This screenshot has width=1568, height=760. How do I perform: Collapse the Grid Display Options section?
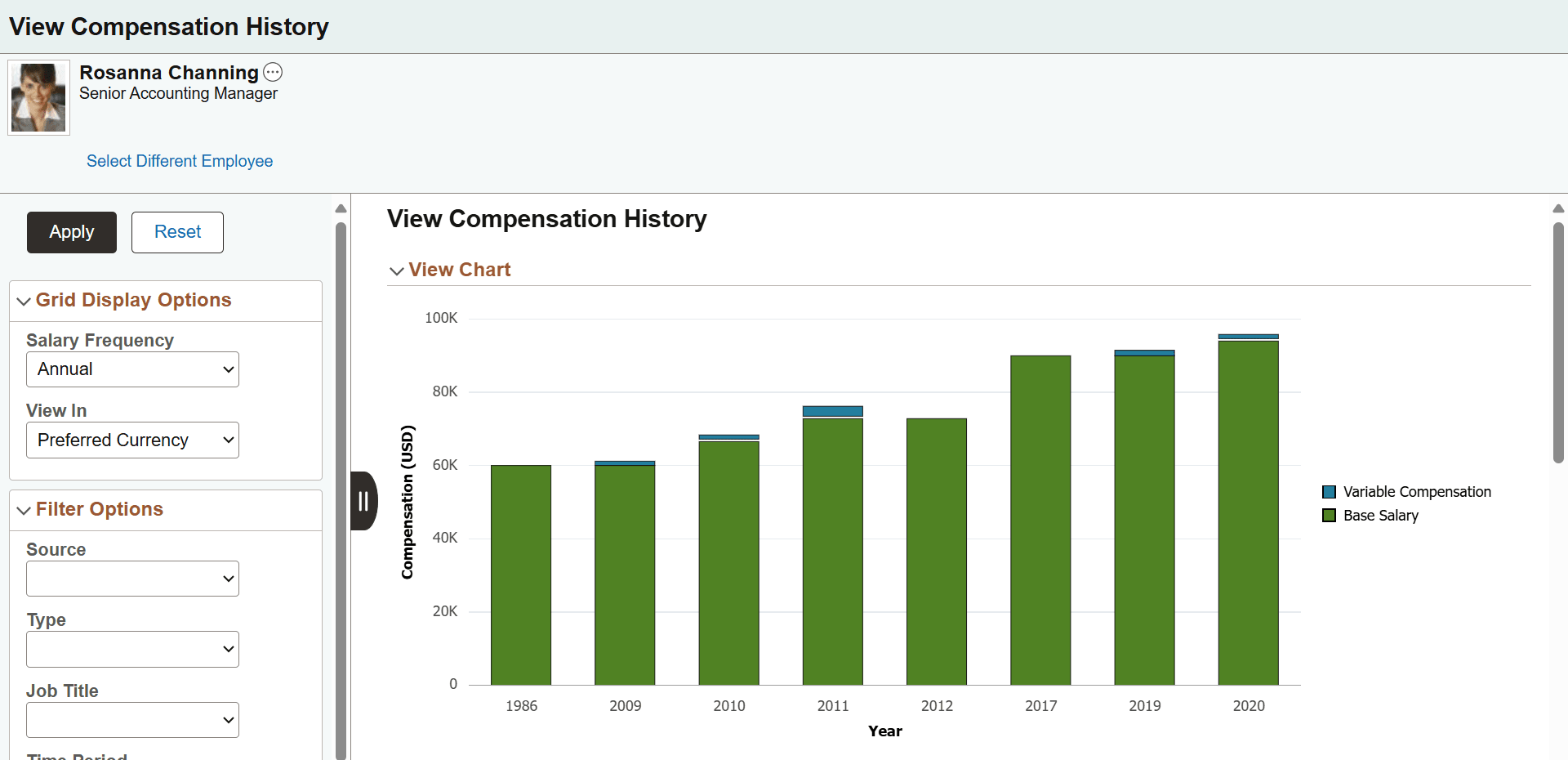pyautogui.click(x=23, y=301)
